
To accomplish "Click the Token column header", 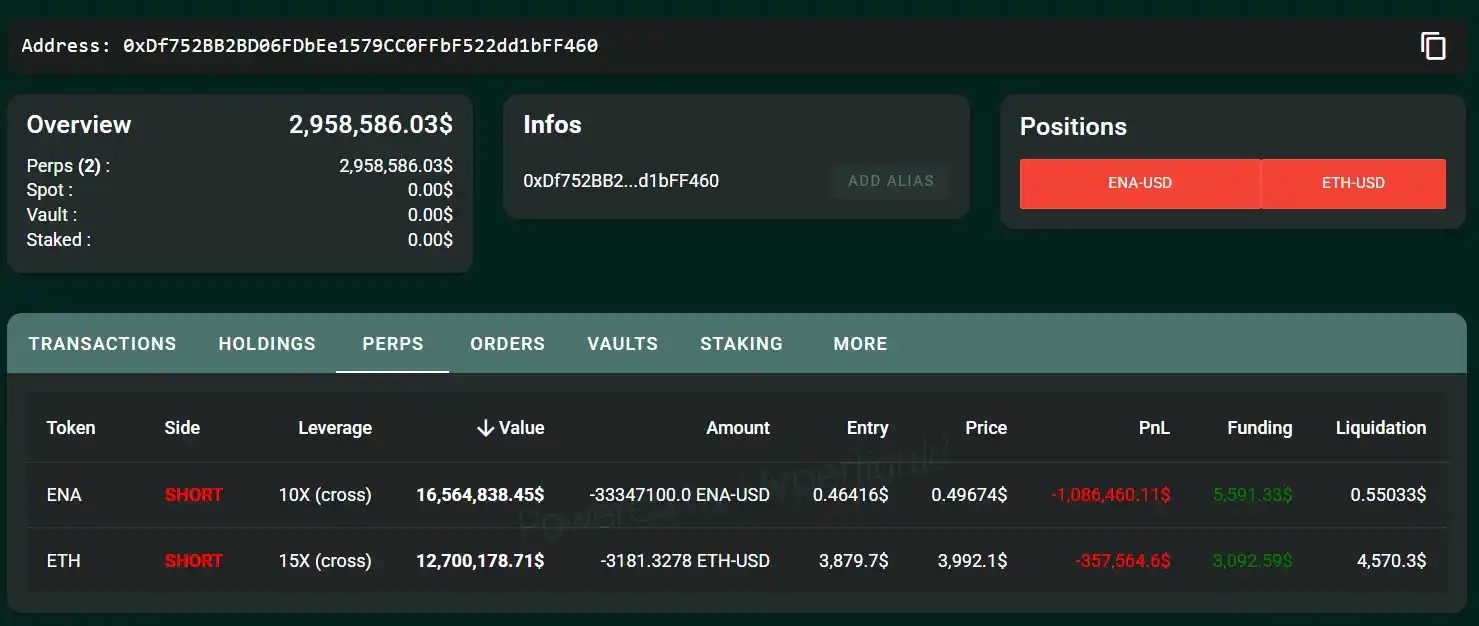I will click(71, 428).
